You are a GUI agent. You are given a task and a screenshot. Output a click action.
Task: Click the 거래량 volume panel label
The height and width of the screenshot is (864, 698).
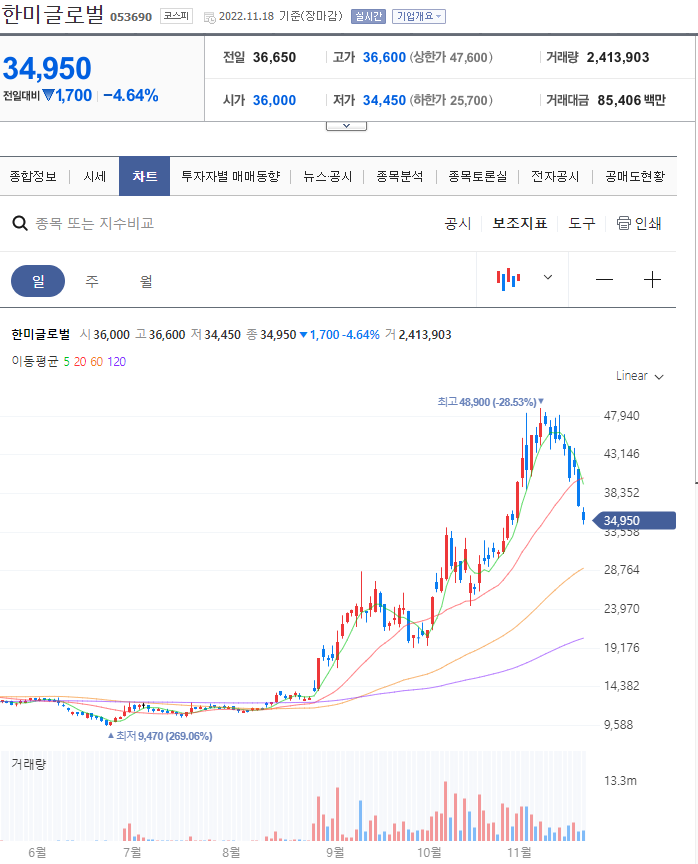[x=29, y=764]
